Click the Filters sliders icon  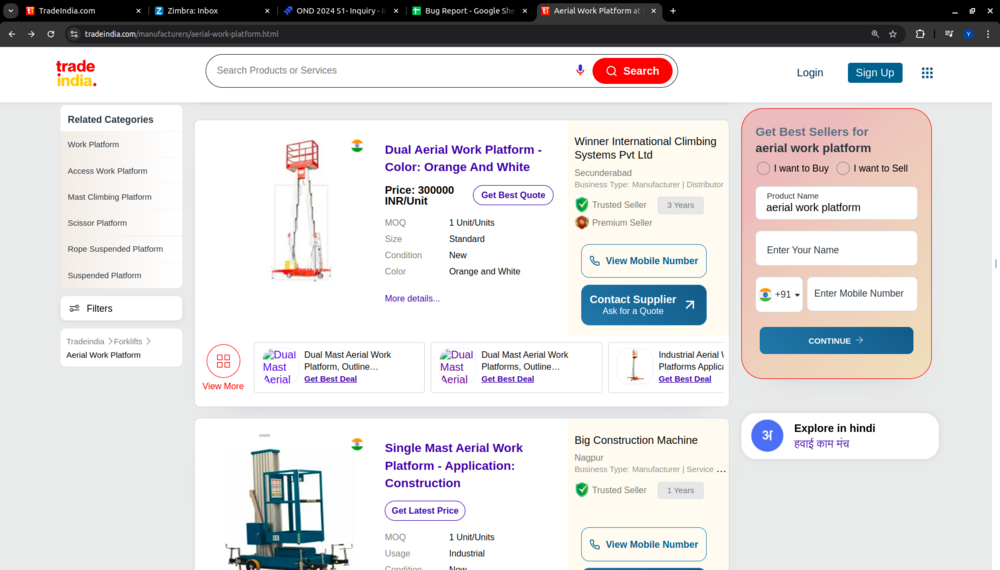click(75, 308)
